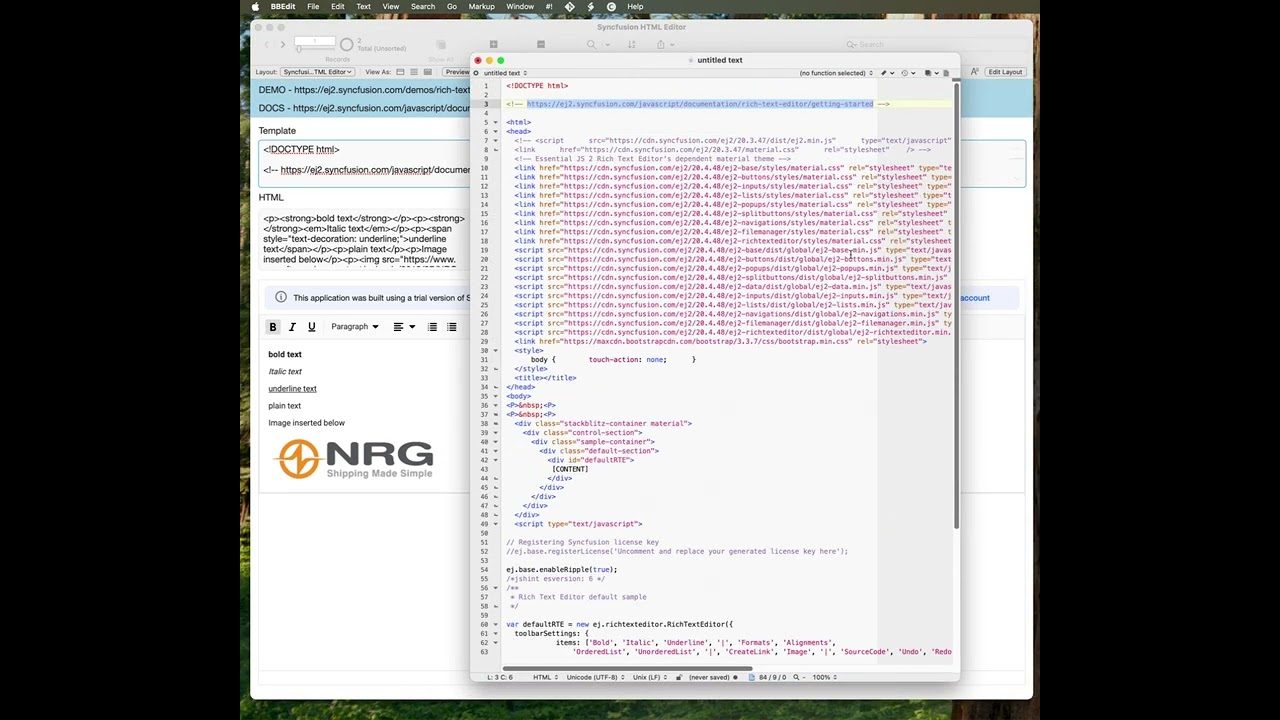Click the cursor position L: 3 C: 6

coord(500,677)
